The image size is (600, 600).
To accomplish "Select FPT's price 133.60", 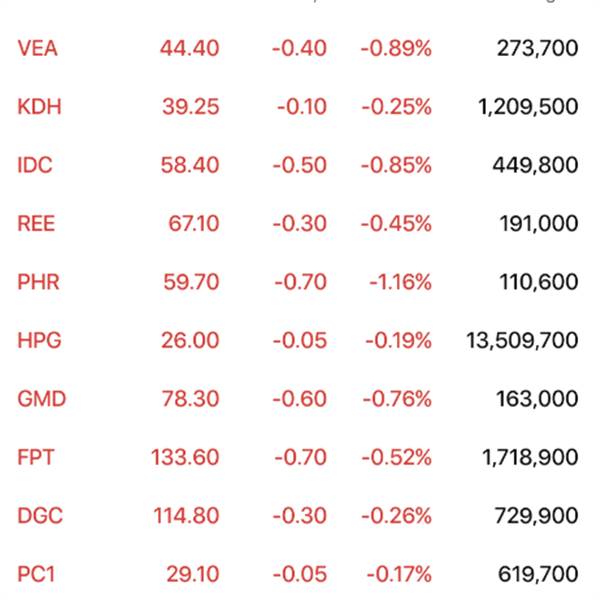I will 185,457.
